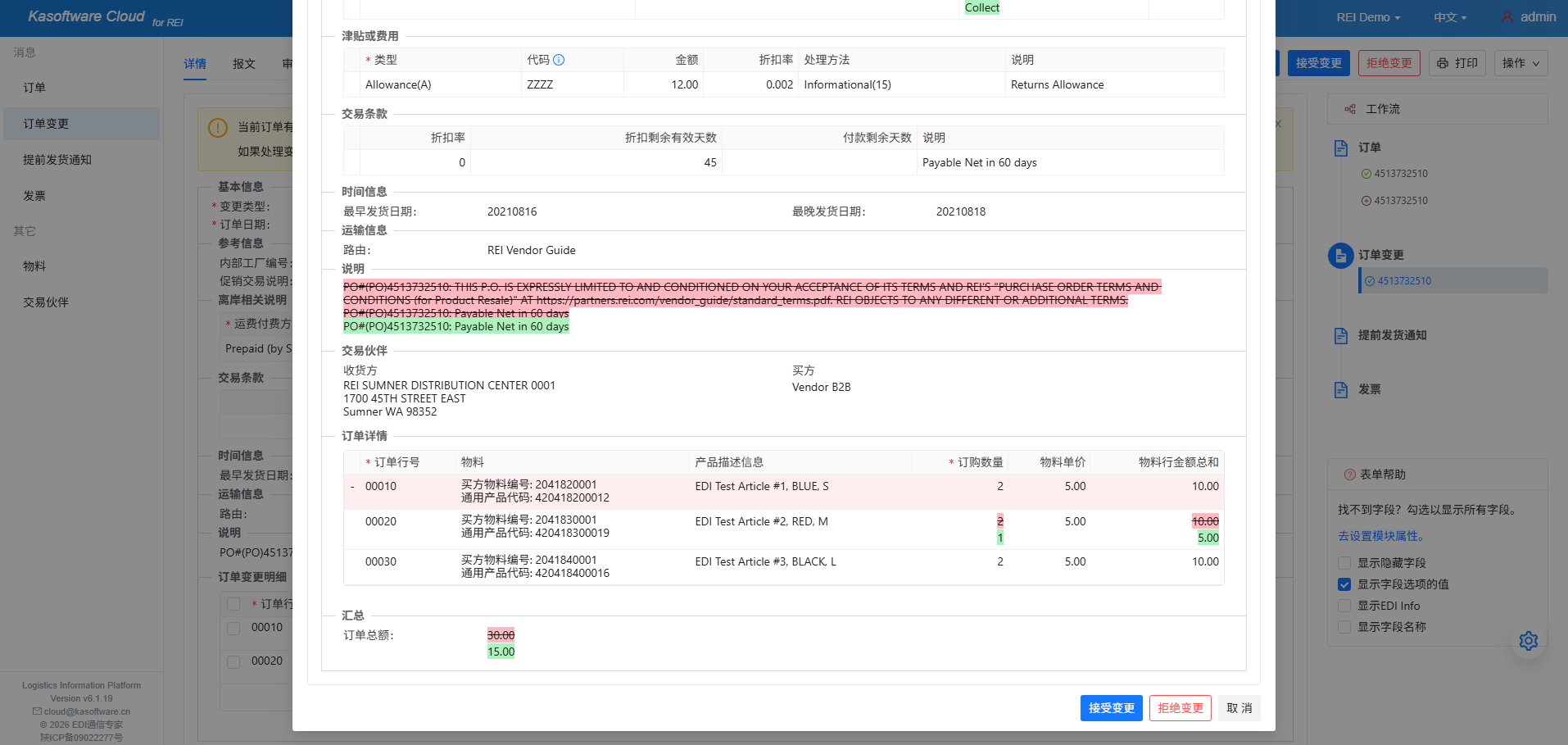Tick the 显示EDI Info checkbox
The height and width of the screenshot is (745, 1568).
(x=1344, y=606)
